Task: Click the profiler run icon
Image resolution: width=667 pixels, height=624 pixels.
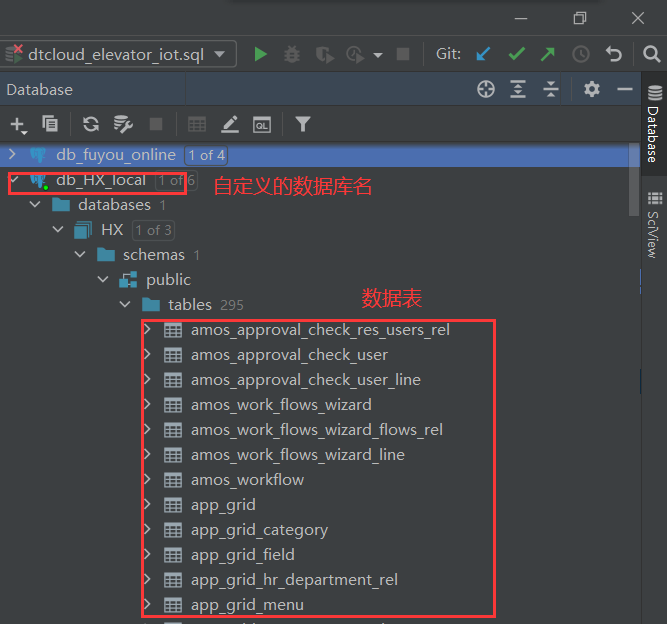Action: pyautogui.click(x=355, y=55)
